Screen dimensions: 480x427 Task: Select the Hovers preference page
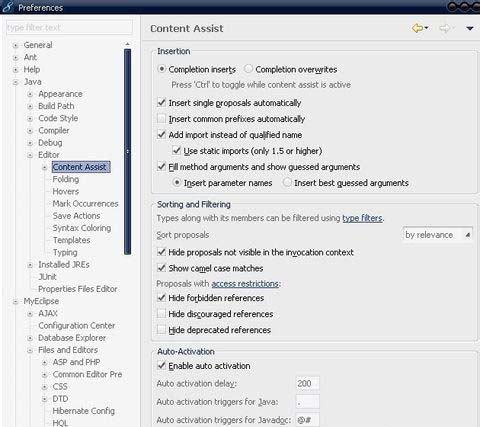(66, 191)
